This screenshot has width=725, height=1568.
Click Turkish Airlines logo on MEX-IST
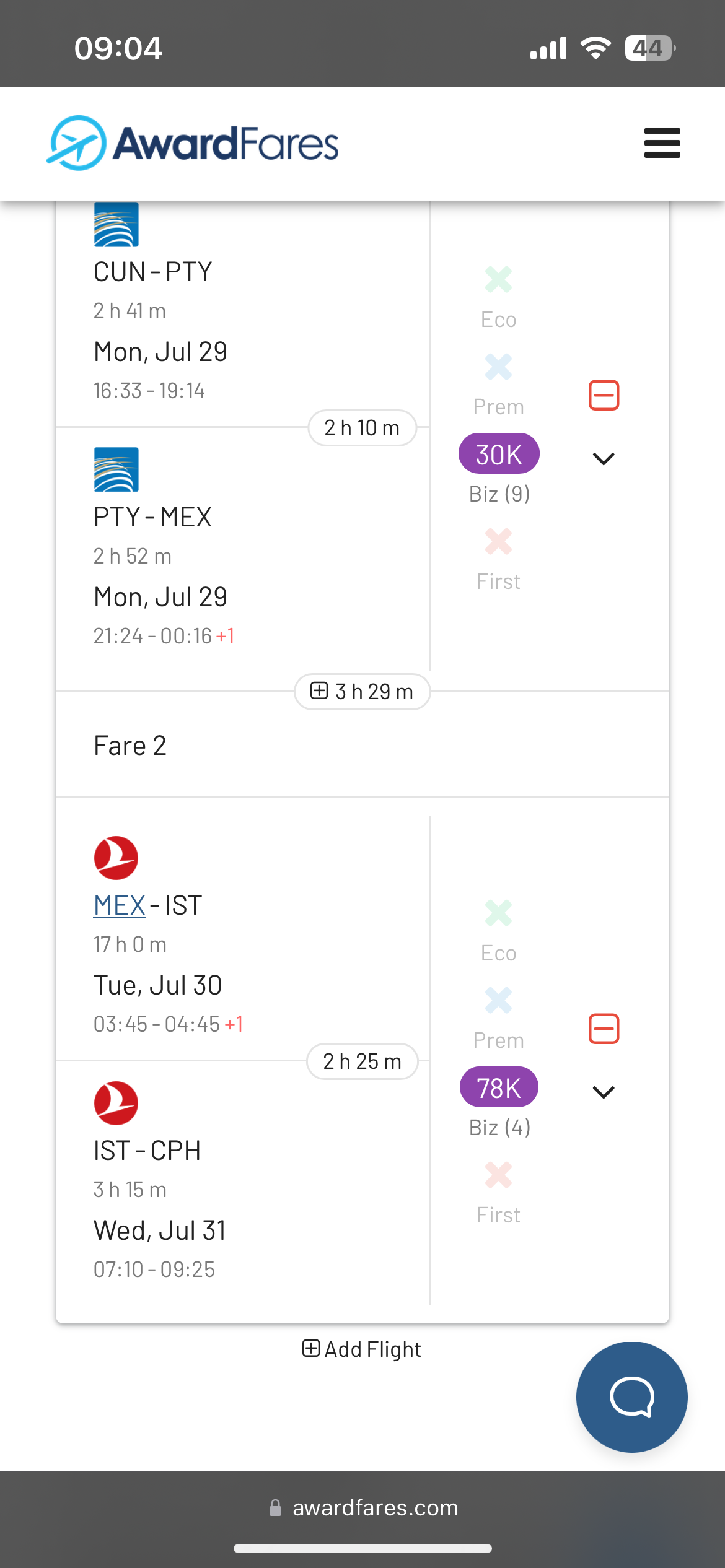(x=116, y=858)
